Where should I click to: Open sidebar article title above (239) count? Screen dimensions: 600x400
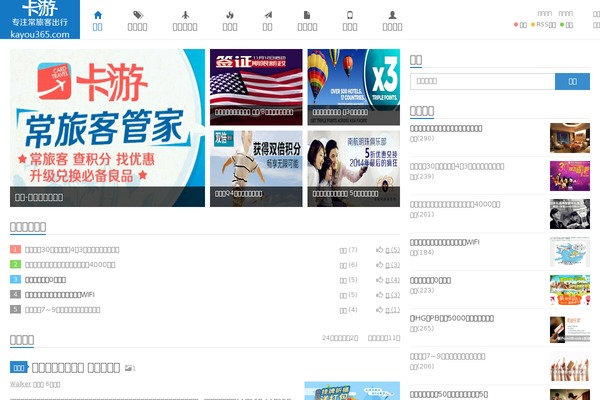[x=457, y=167]
